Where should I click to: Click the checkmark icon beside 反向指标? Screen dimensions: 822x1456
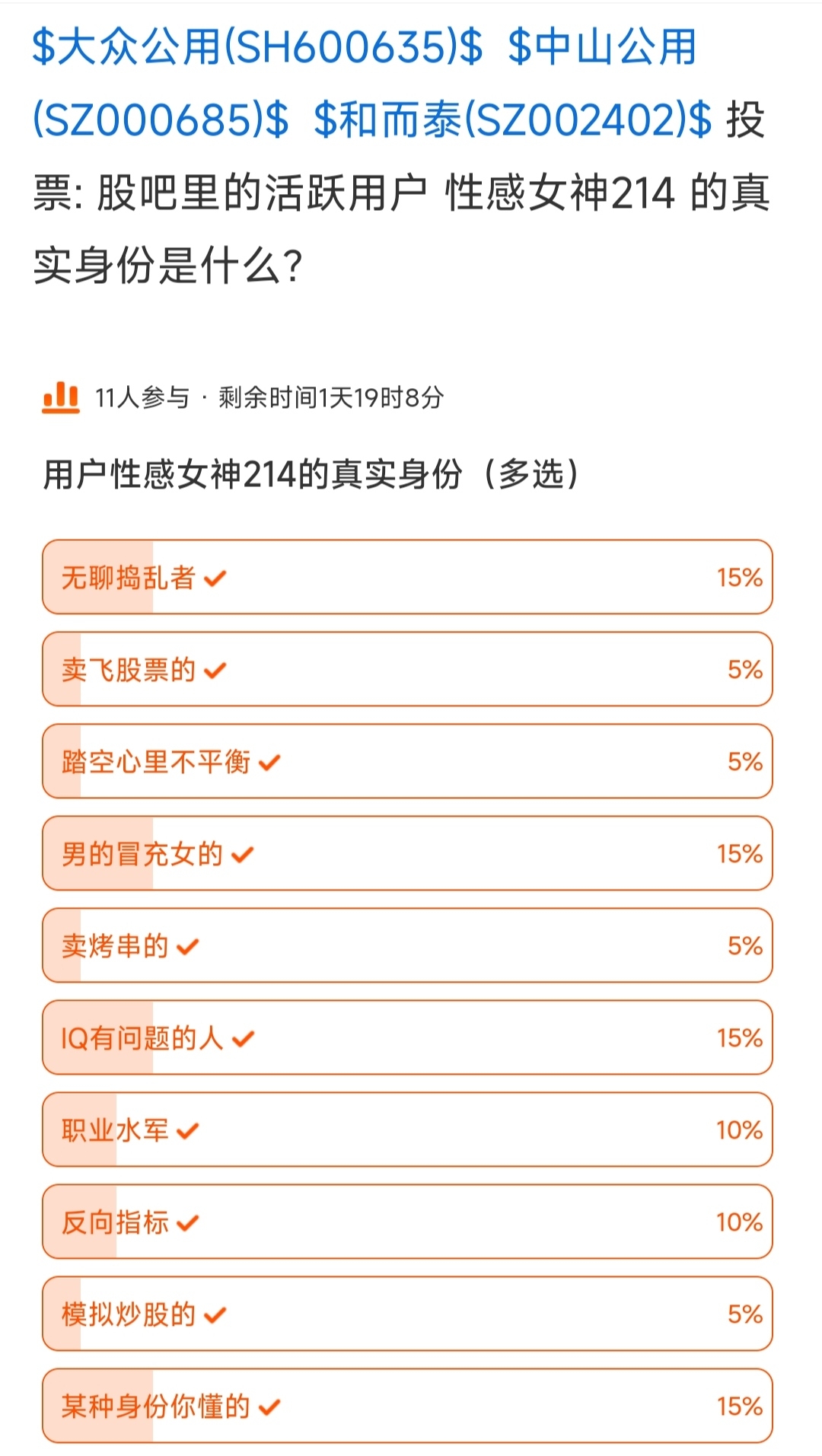point(187,1223)
